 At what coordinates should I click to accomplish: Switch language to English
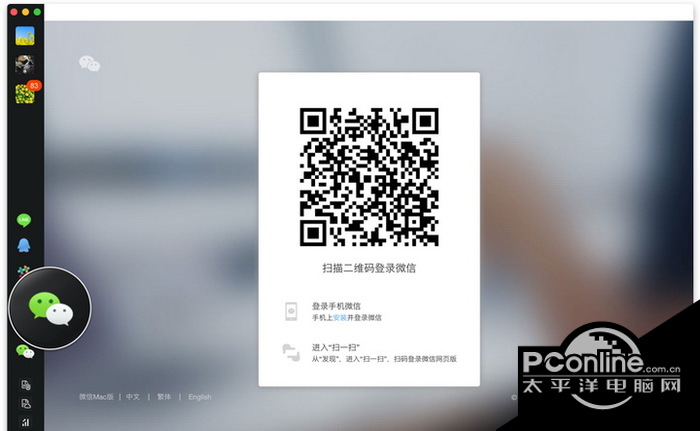[200, 397]
